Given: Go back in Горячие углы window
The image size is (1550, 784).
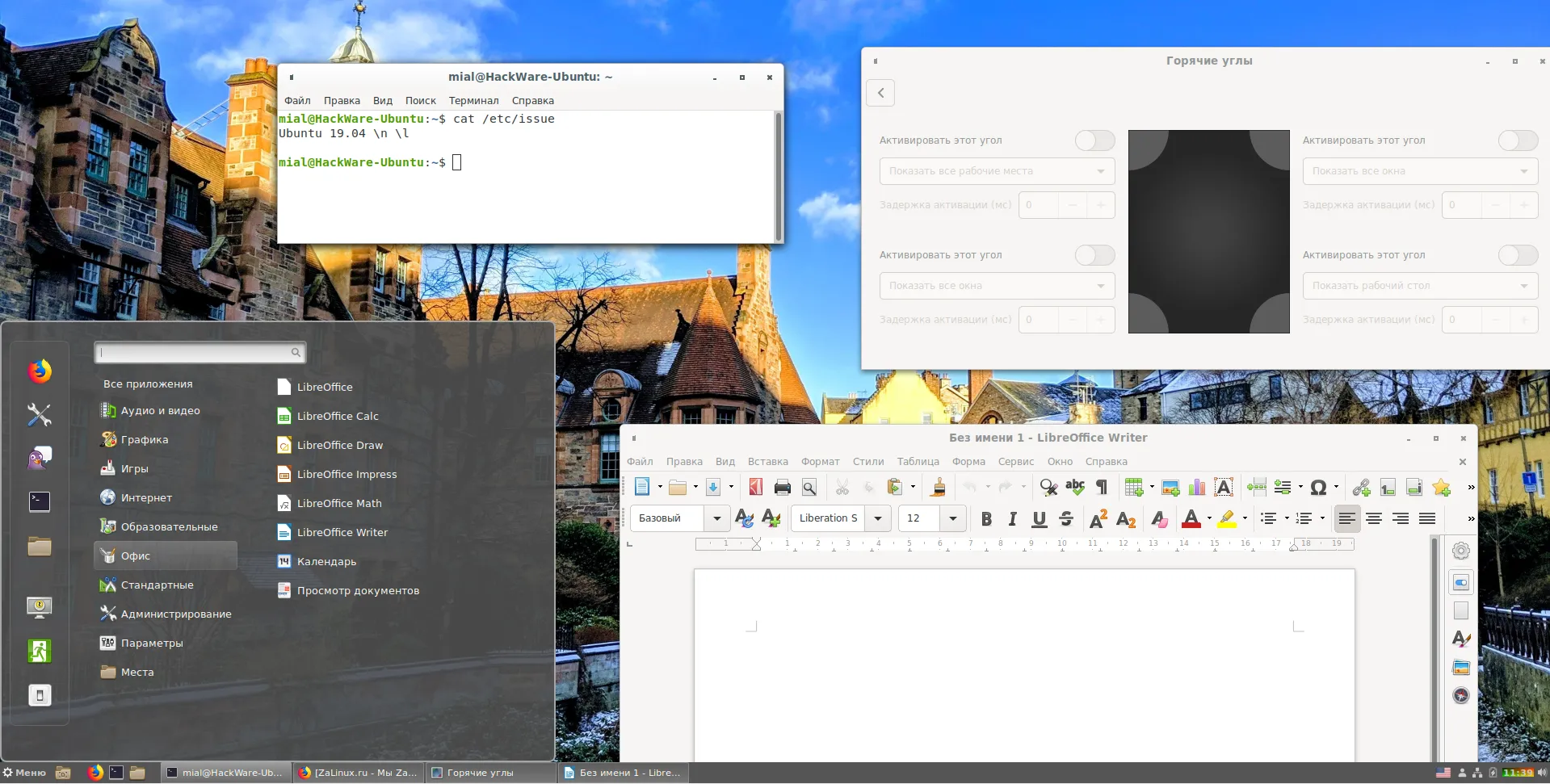Looking at the screenshot, I should (880, 93).
